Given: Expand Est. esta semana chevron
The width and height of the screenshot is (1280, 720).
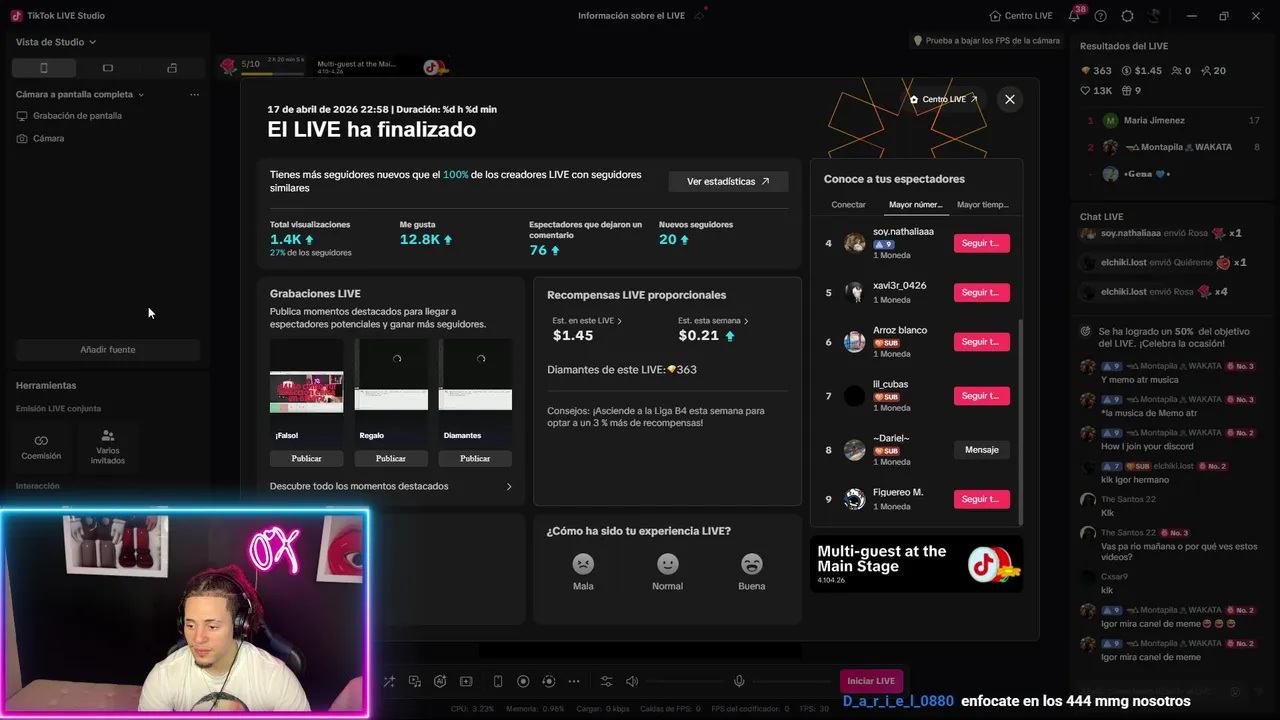Looking at the screenshot, I should pos(746,321).
